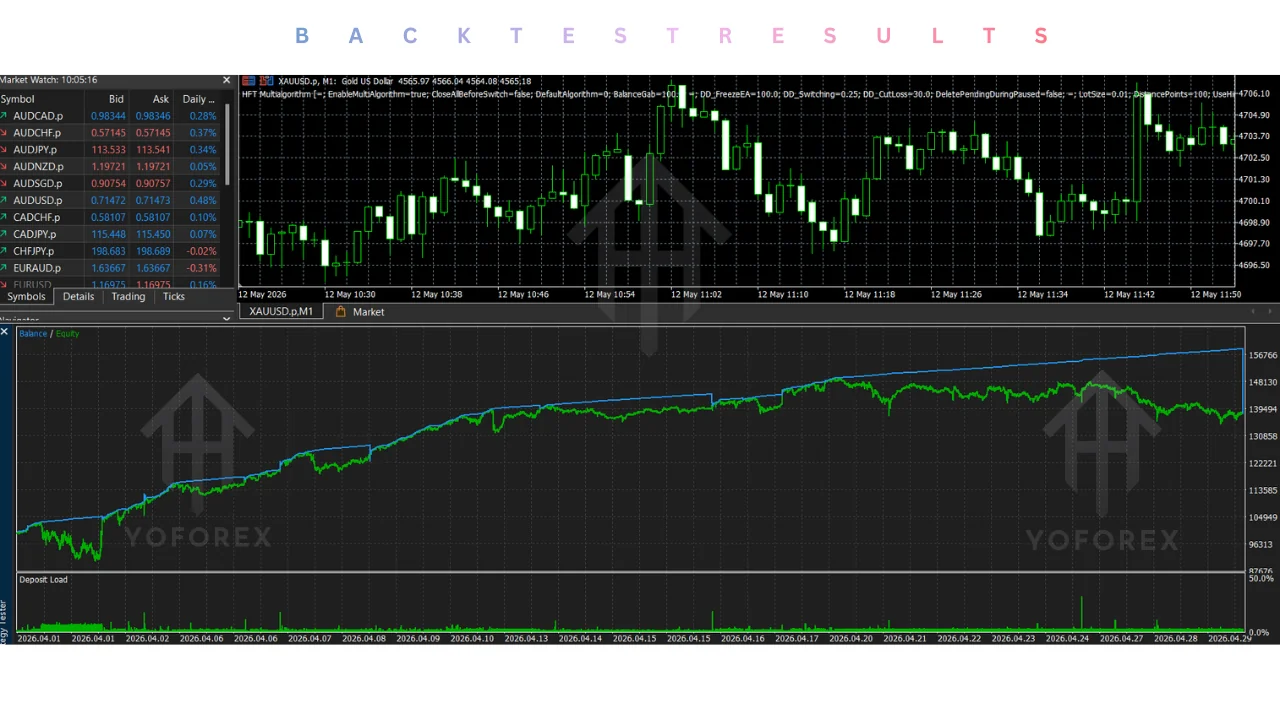Open the Trading tab in Market Watch
This screenshot has height=720, width=1280.
click(x=128, y=297)
